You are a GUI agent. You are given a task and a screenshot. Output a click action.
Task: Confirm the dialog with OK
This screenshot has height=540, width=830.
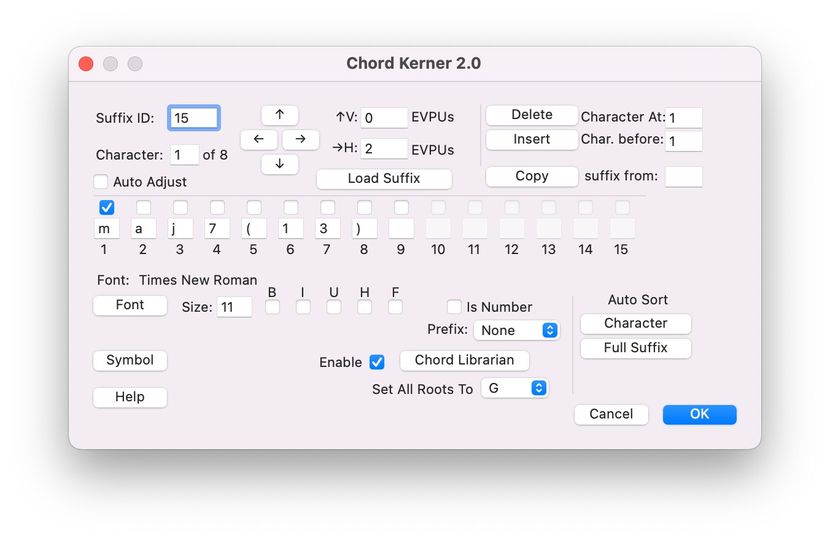pos(699,414)
